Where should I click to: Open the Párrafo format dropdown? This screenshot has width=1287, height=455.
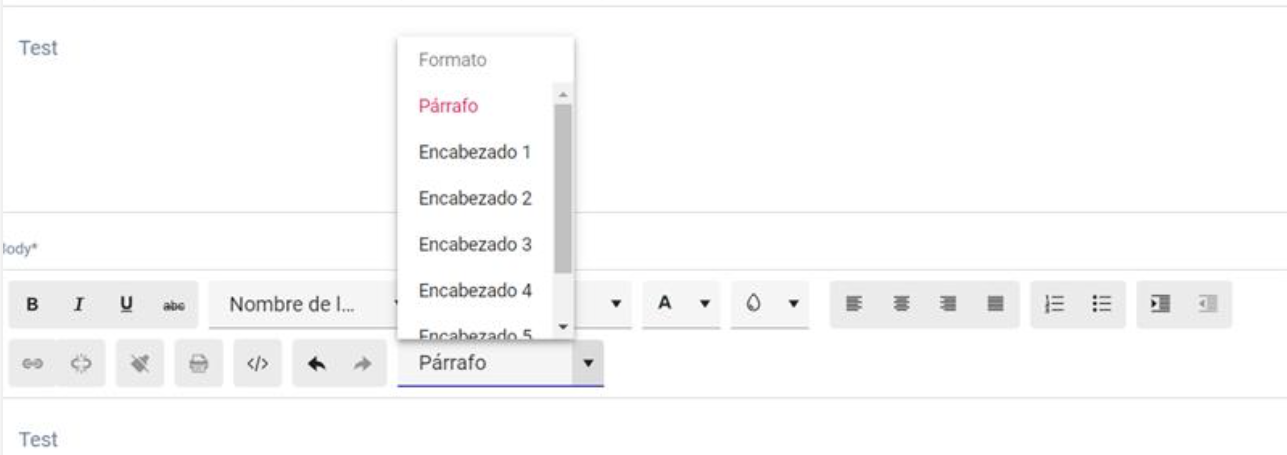point(587,362)
